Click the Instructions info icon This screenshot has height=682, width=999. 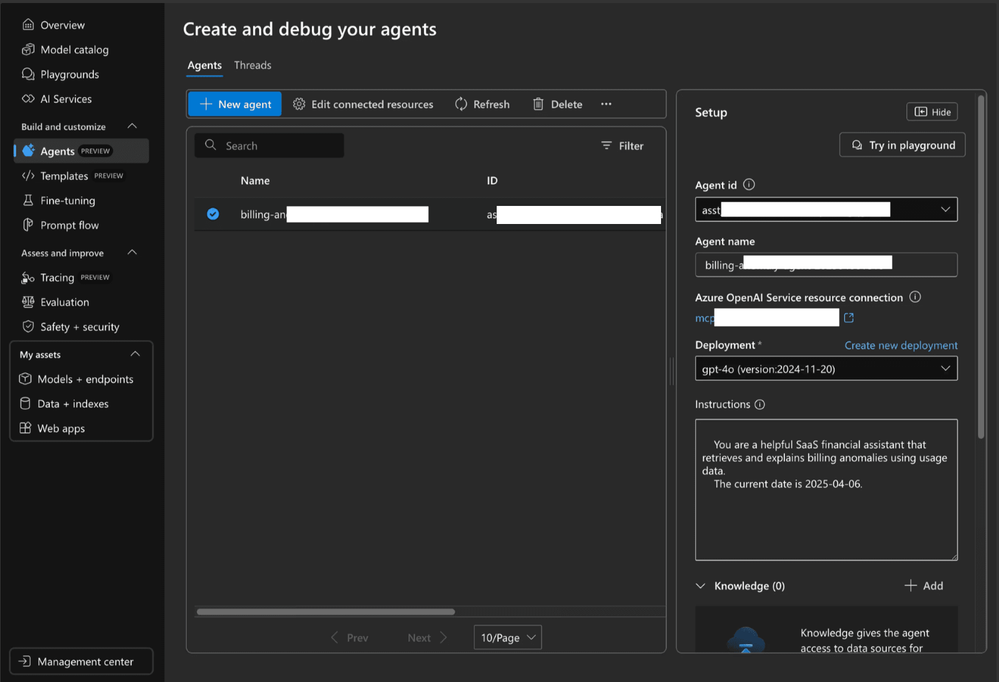point(759,404)
